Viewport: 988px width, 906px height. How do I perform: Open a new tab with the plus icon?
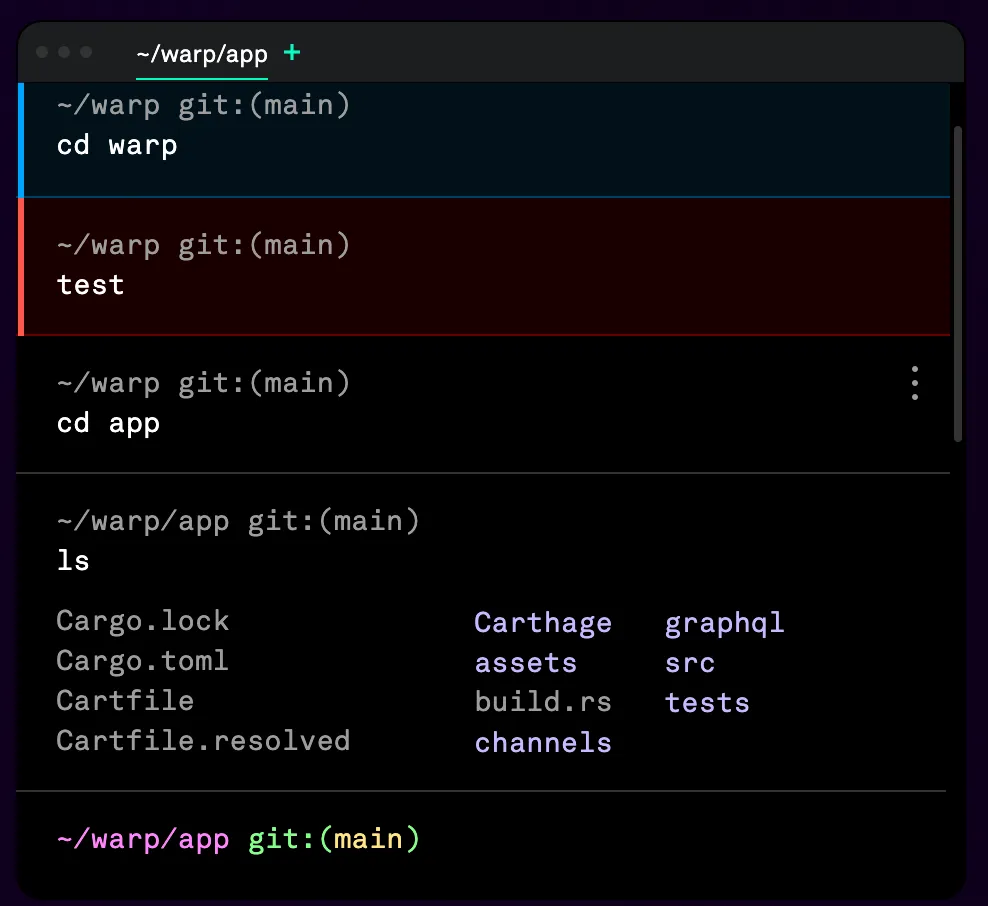[x=292, y=53]
